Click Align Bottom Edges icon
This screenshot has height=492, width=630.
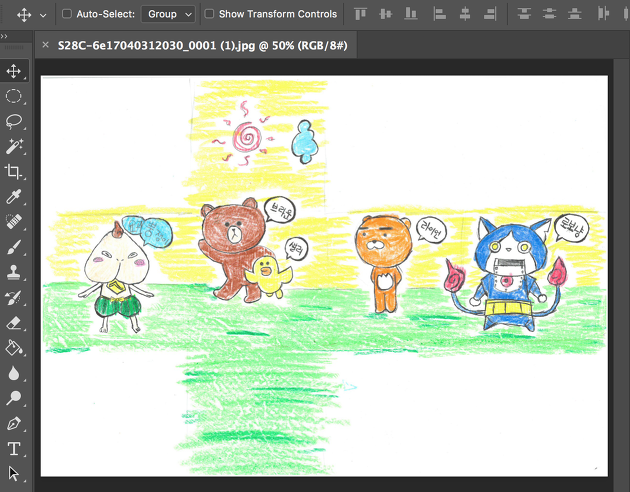(411, 14)
